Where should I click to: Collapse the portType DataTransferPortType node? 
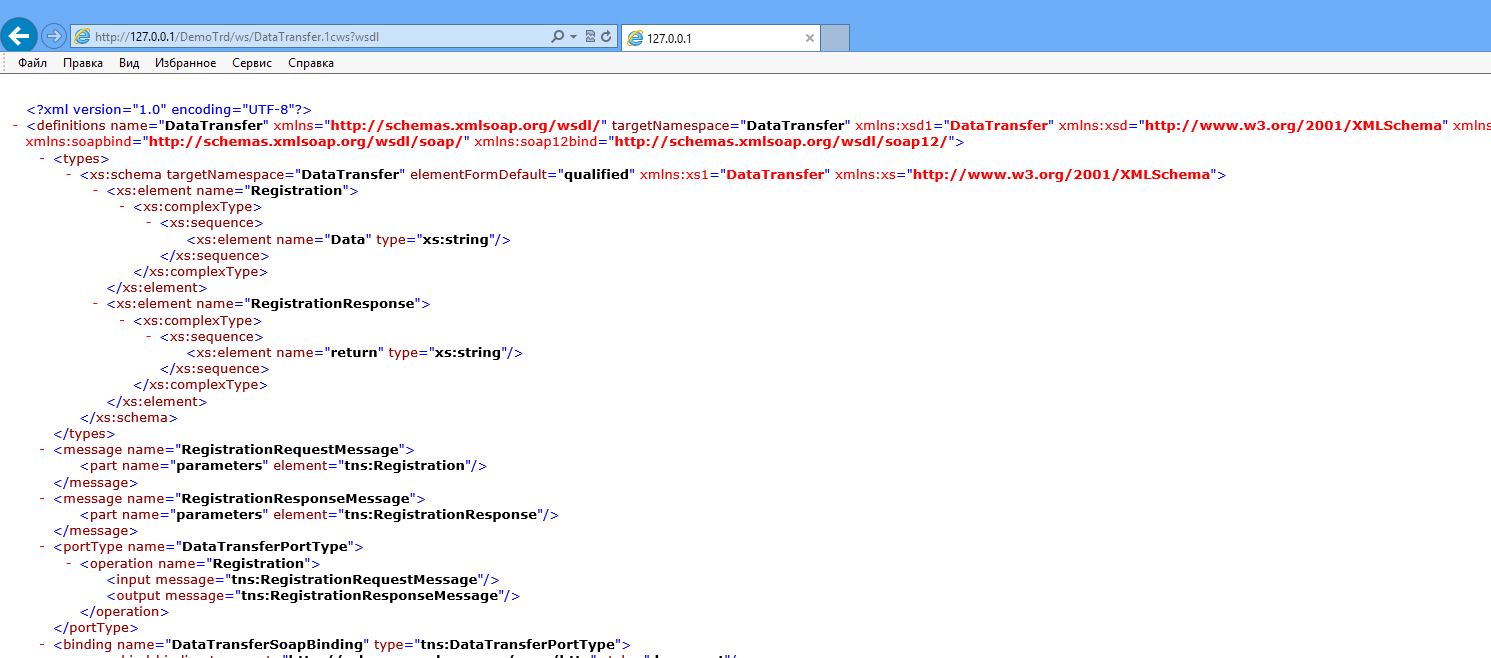tap(42, 547)
